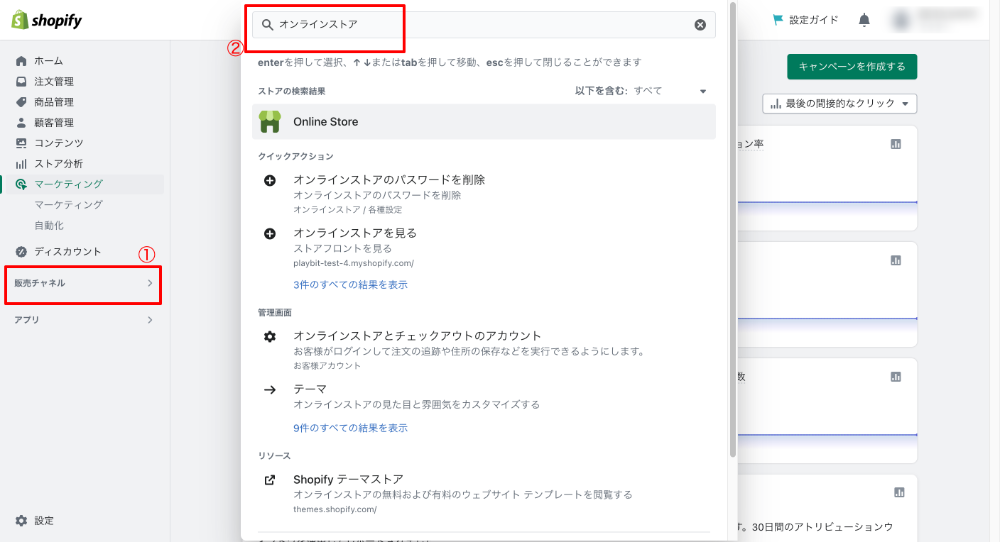Click the gear icon beside チェックアウトのアカウント
Screen dimensions: 1000x542
[270, 336]
